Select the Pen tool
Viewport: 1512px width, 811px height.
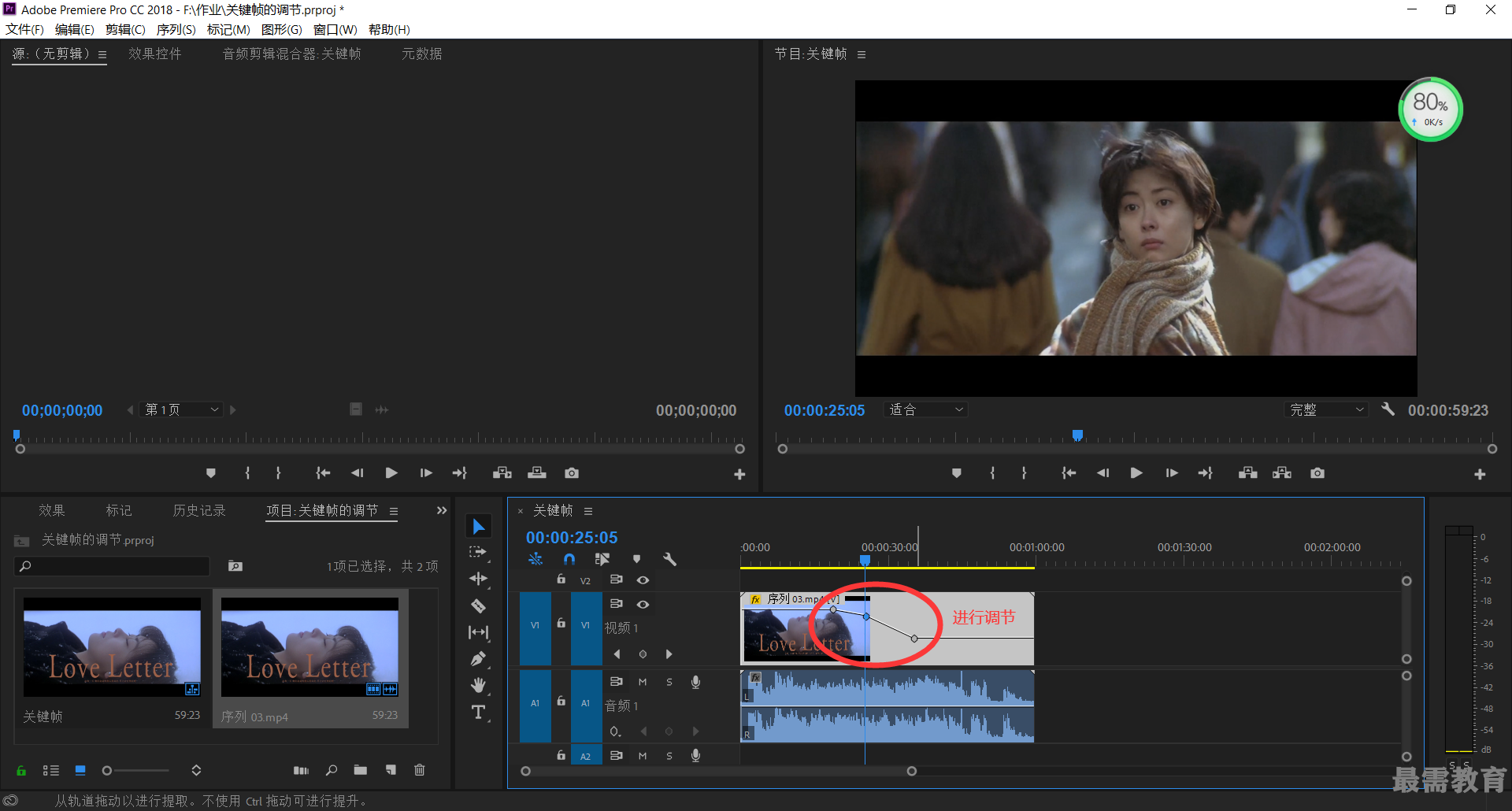[478, 659]
